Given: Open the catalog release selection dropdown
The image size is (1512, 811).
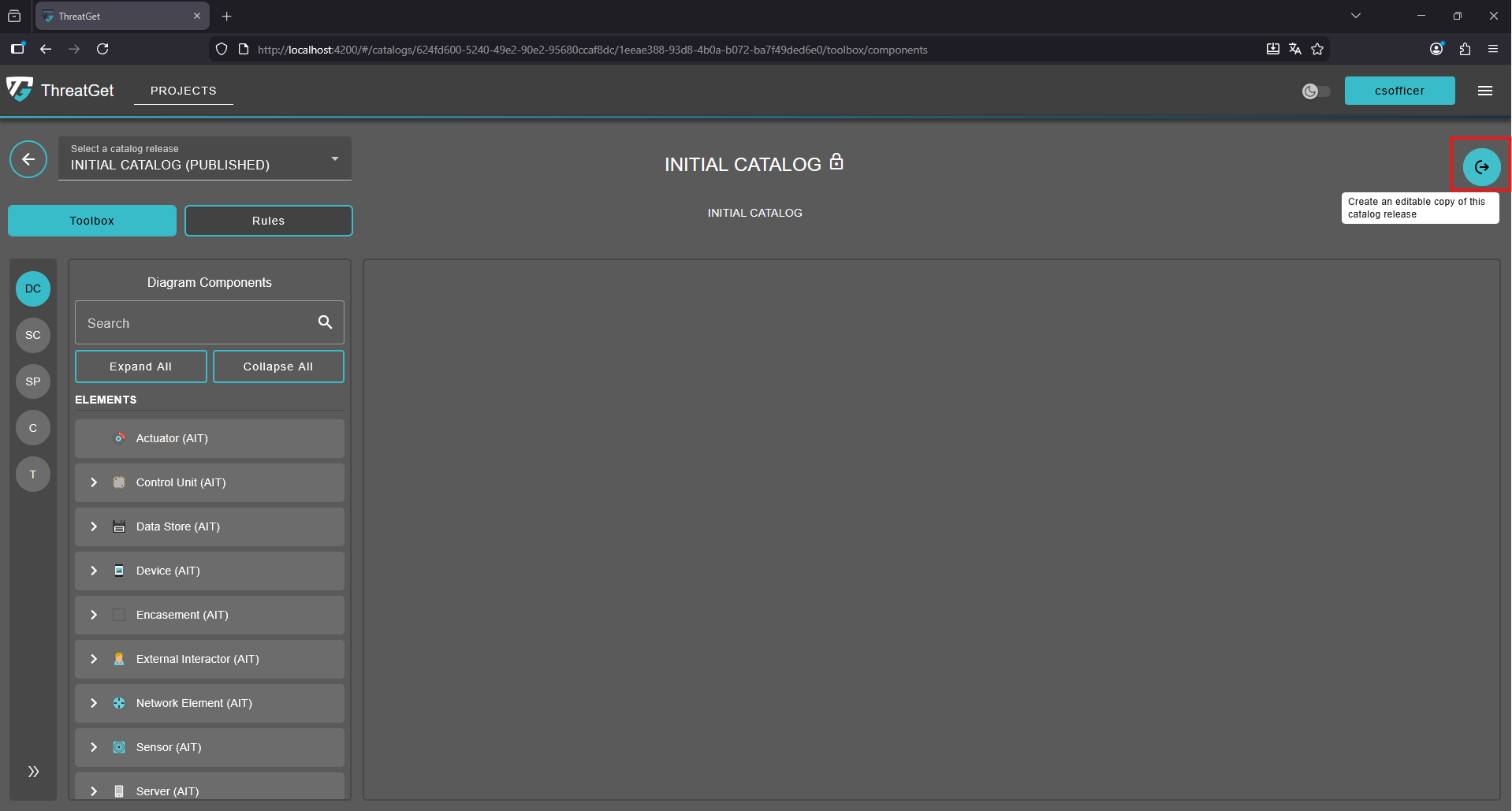Looking at the screenshot, I should click(x=333, y=158).
